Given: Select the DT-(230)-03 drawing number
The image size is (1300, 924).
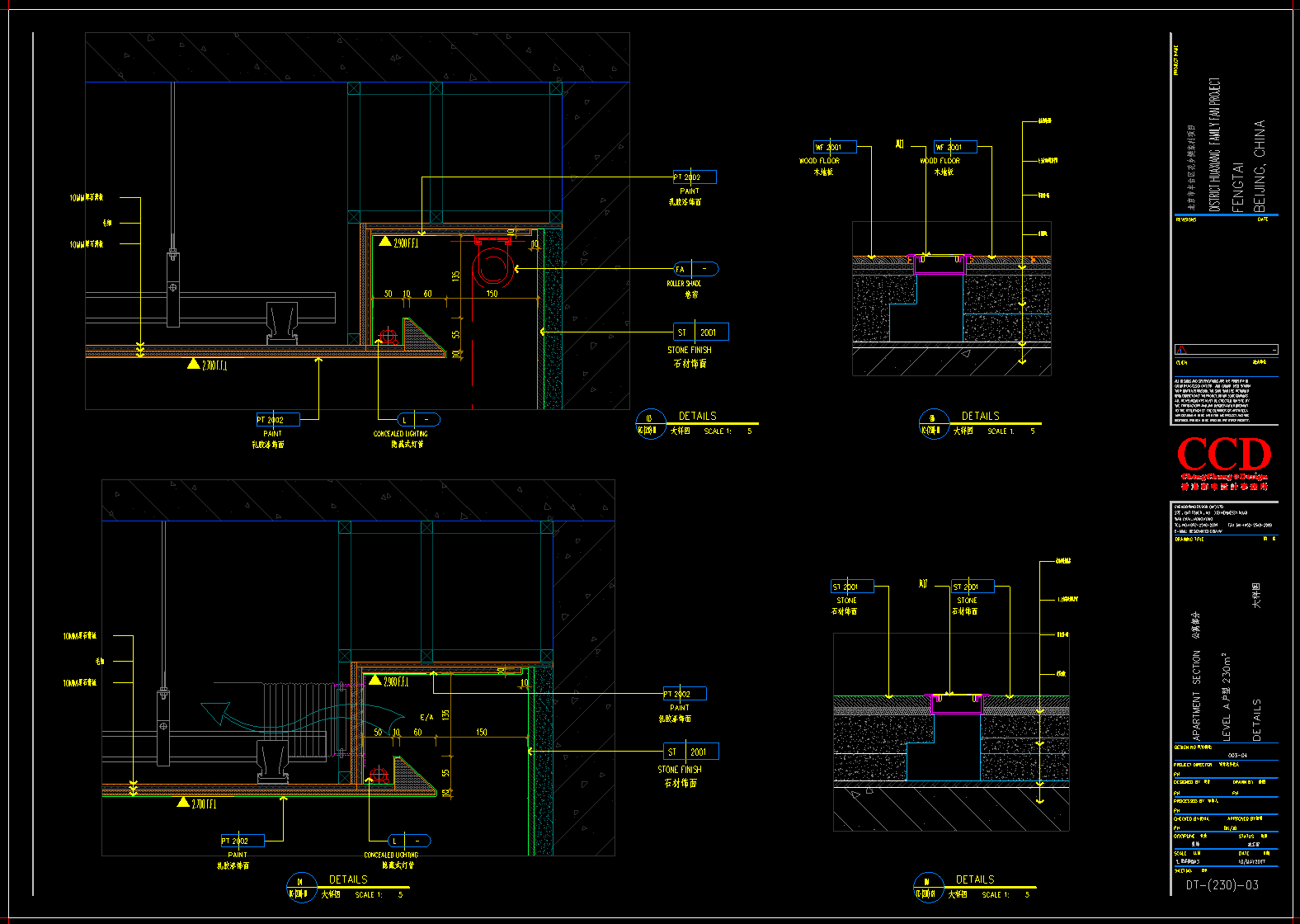Looking at the screenshot, I should tap(1222, 885).
